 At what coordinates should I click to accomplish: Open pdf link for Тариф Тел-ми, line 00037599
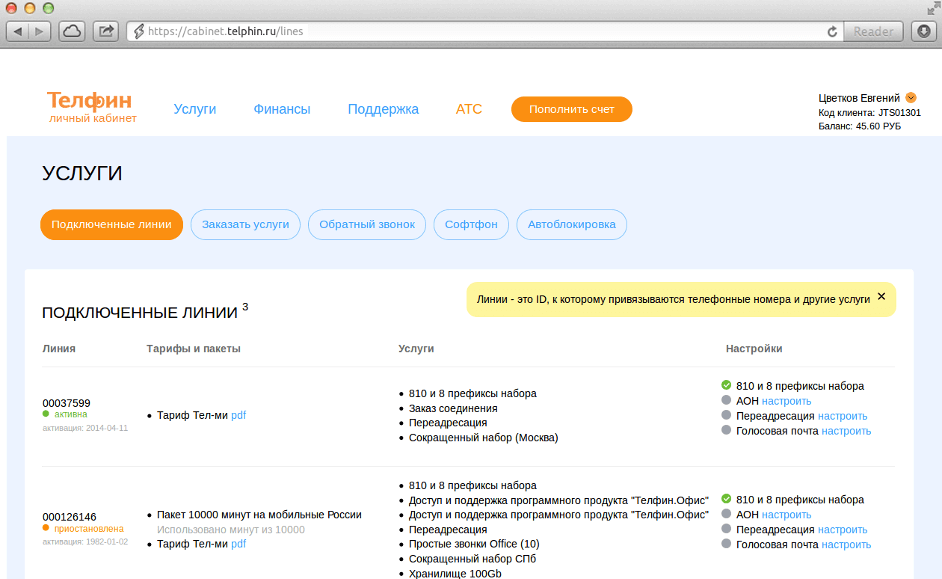[x=238, y=415]
